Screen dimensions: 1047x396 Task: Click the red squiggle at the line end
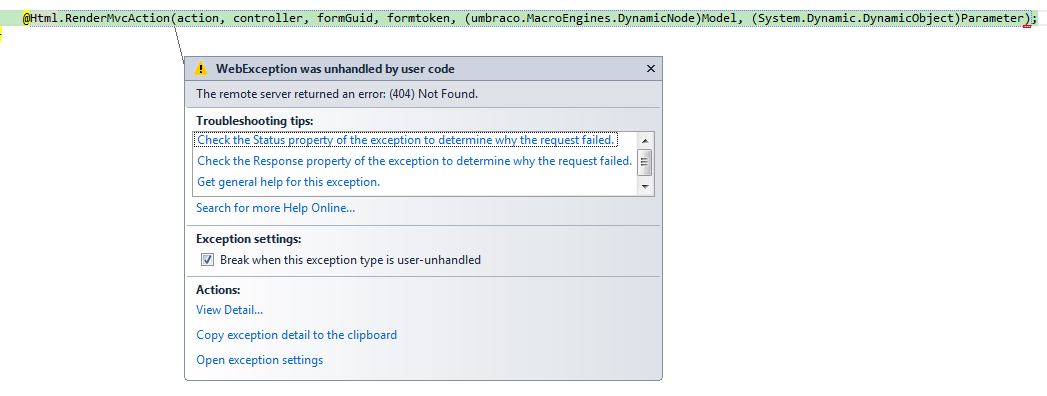(1027, 25)
